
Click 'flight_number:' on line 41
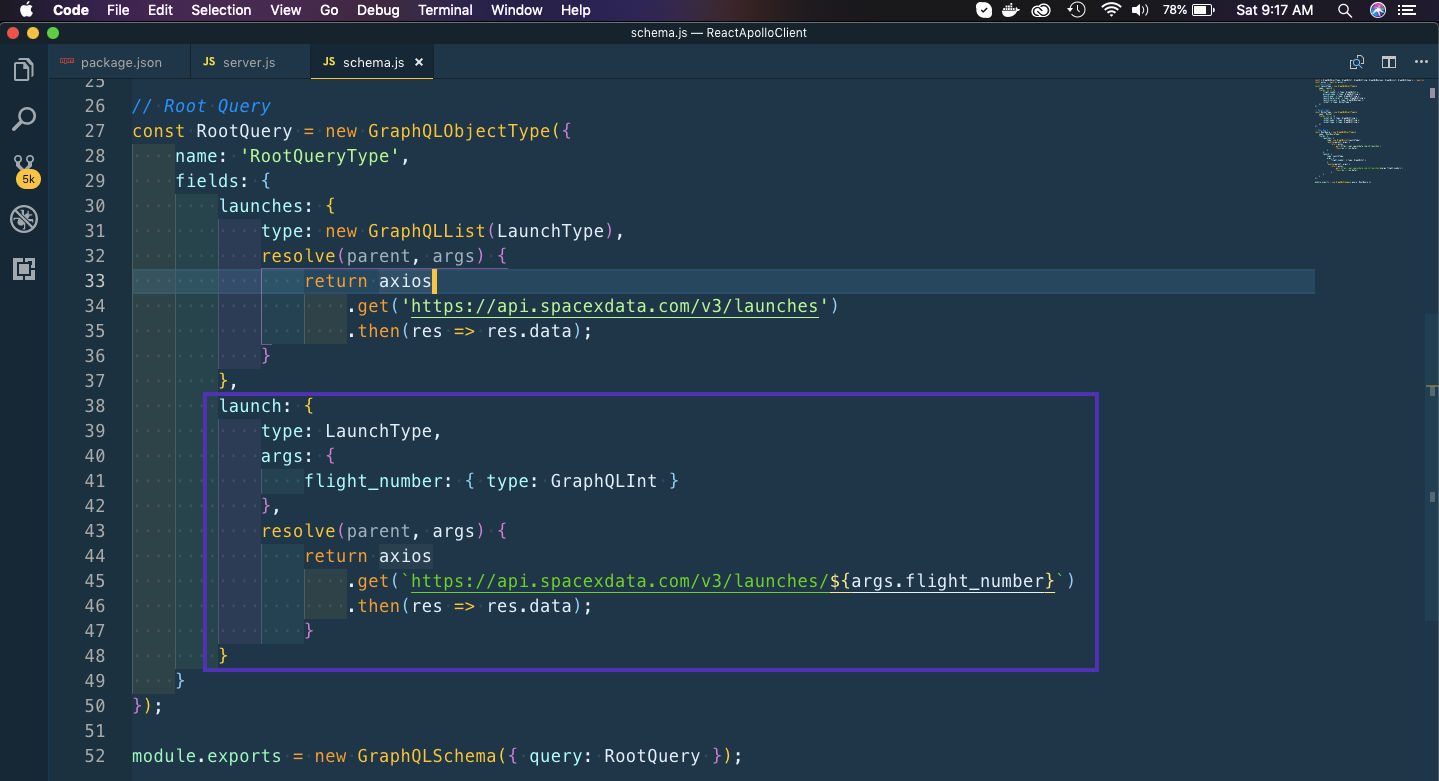click(379, 481)
